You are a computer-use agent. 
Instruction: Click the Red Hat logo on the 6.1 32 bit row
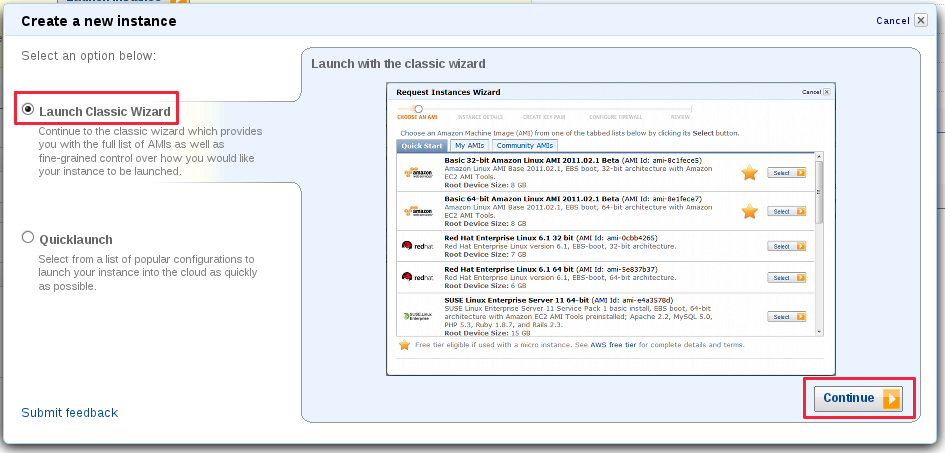tap(417, 246)
